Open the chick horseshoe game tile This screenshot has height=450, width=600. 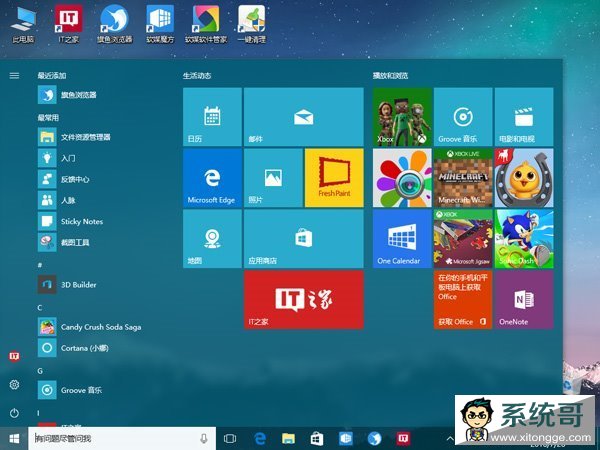(524, 178)
